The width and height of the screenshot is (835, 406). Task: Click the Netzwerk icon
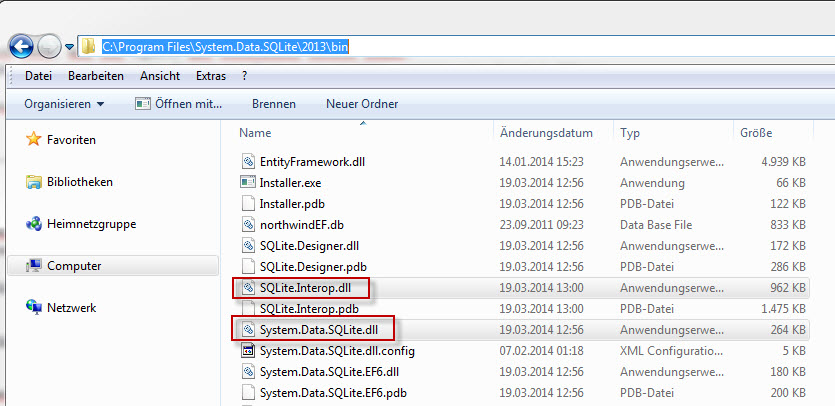pyautogui.click(x=34, y=307)
